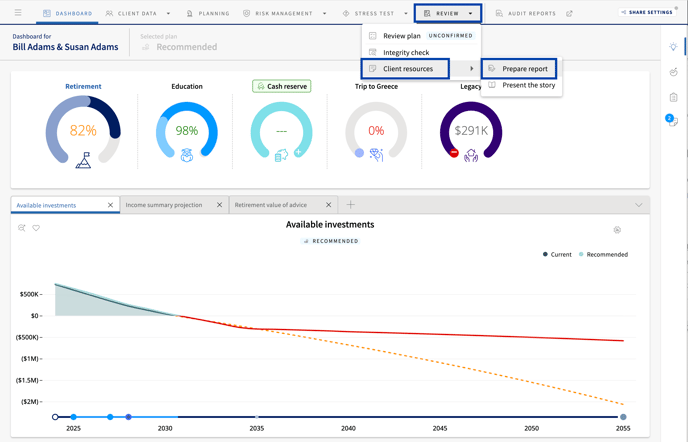
Task: Click the plus icon on Cash reserve gauge
Action: [x=298, y=152]
